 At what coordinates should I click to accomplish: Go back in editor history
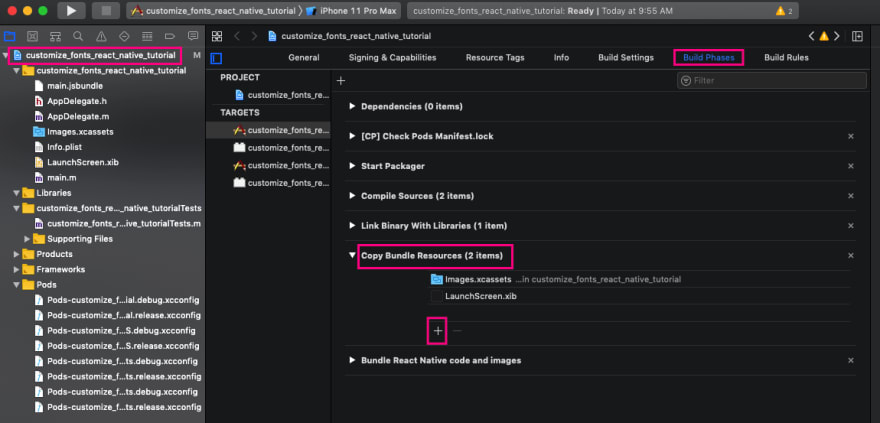tap(237, 36)
